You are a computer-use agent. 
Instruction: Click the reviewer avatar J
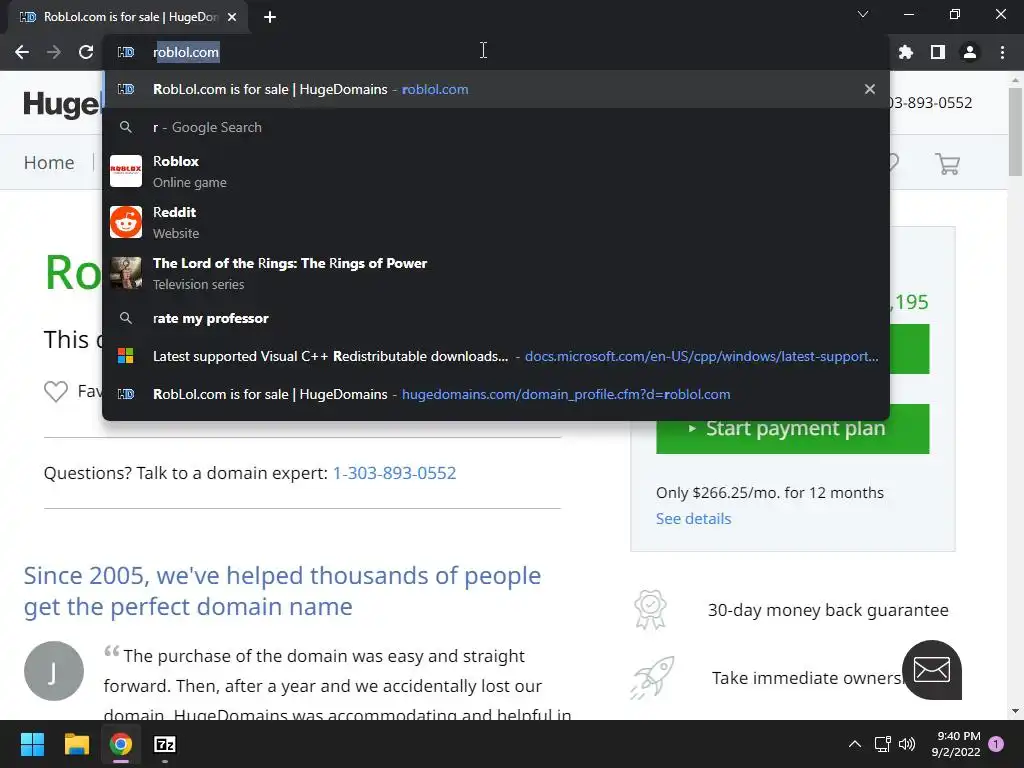(54, 671)
